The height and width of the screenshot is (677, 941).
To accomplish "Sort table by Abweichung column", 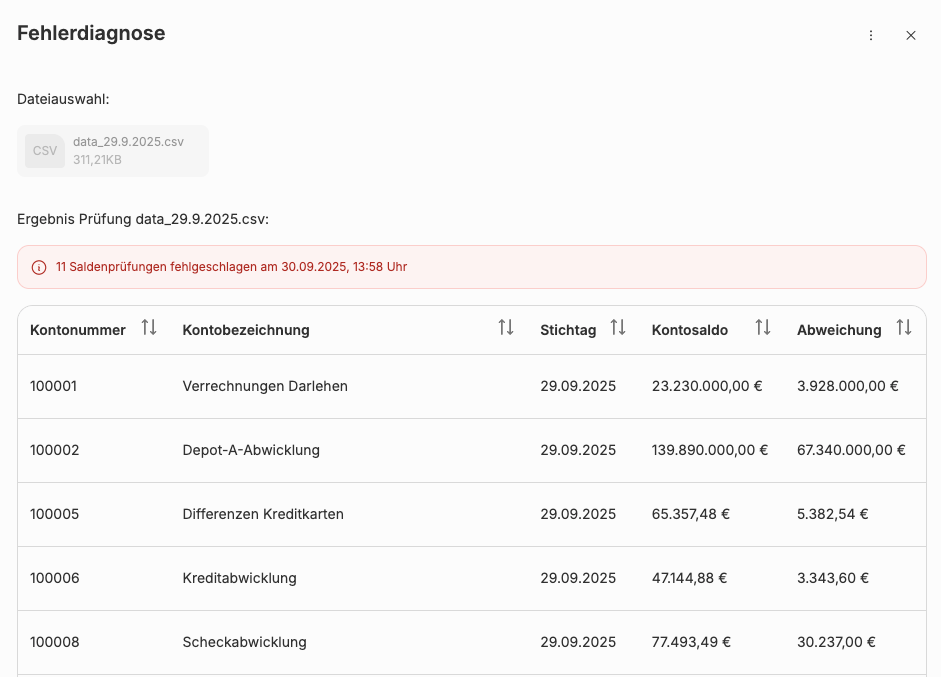I will coord(904,328).
